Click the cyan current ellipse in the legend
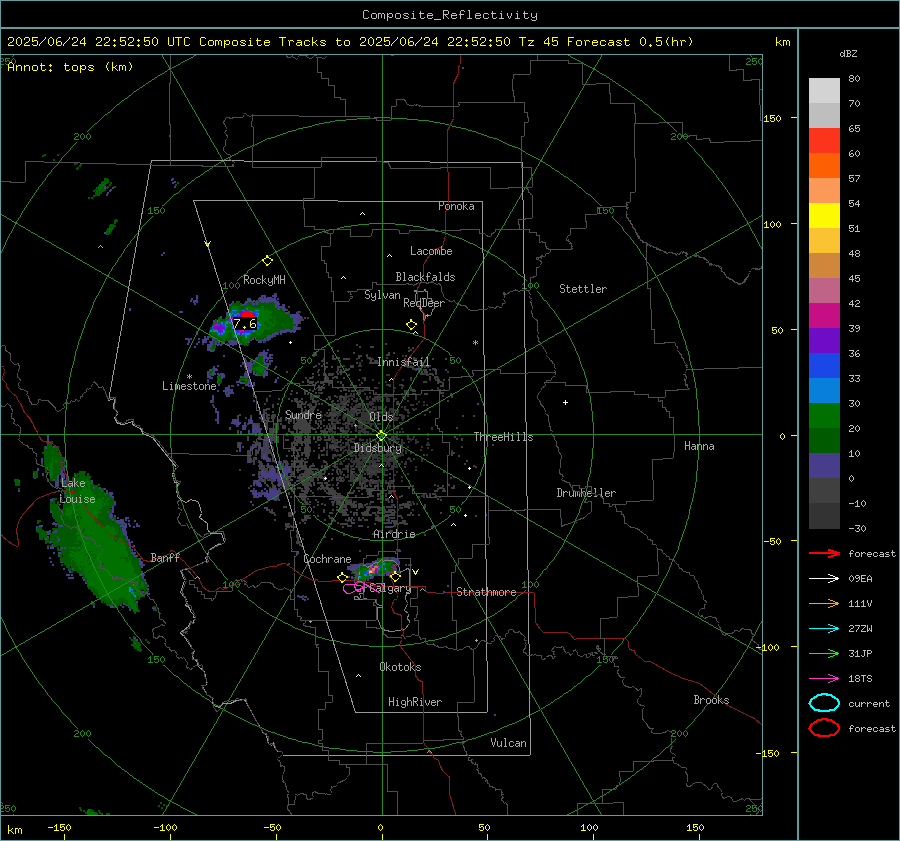Image resolution: width=900 pixels, height=841 pixels. coord(824,703)
